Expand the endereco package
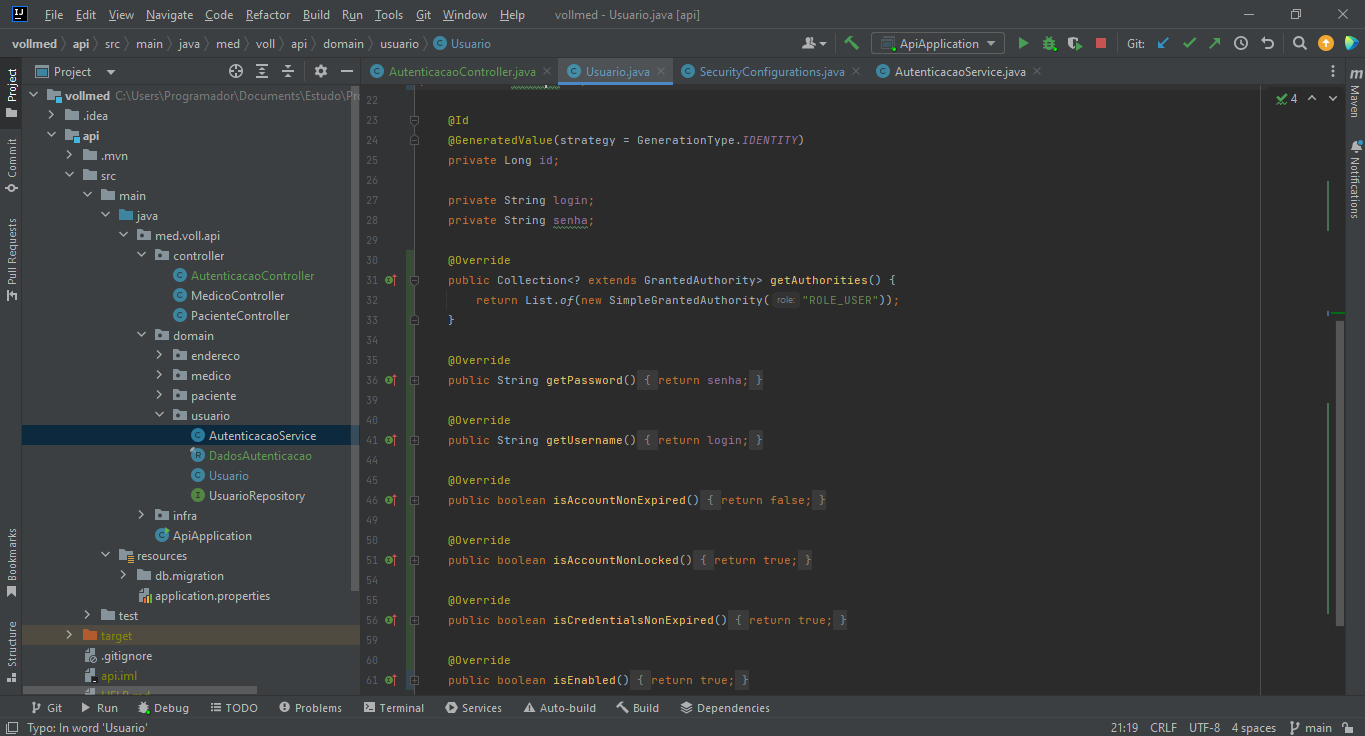Screen dimensions: 1365x736 click(159, 355)
